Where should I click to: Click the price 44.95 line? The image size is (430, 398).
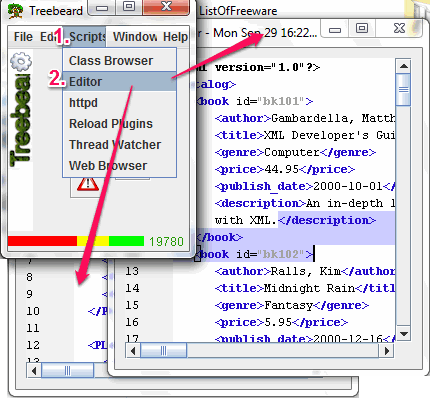[285, 169]
